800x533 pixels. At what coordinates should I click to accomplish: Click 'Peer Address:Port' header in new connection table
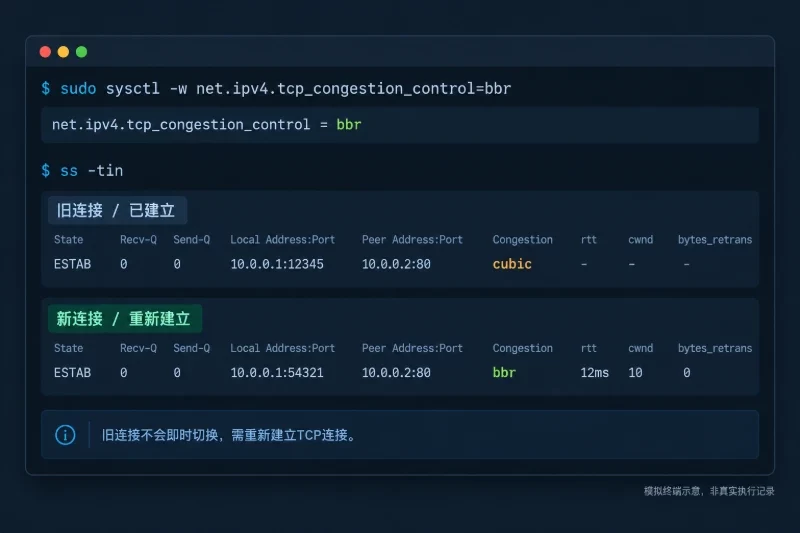[x=412, y=348]
